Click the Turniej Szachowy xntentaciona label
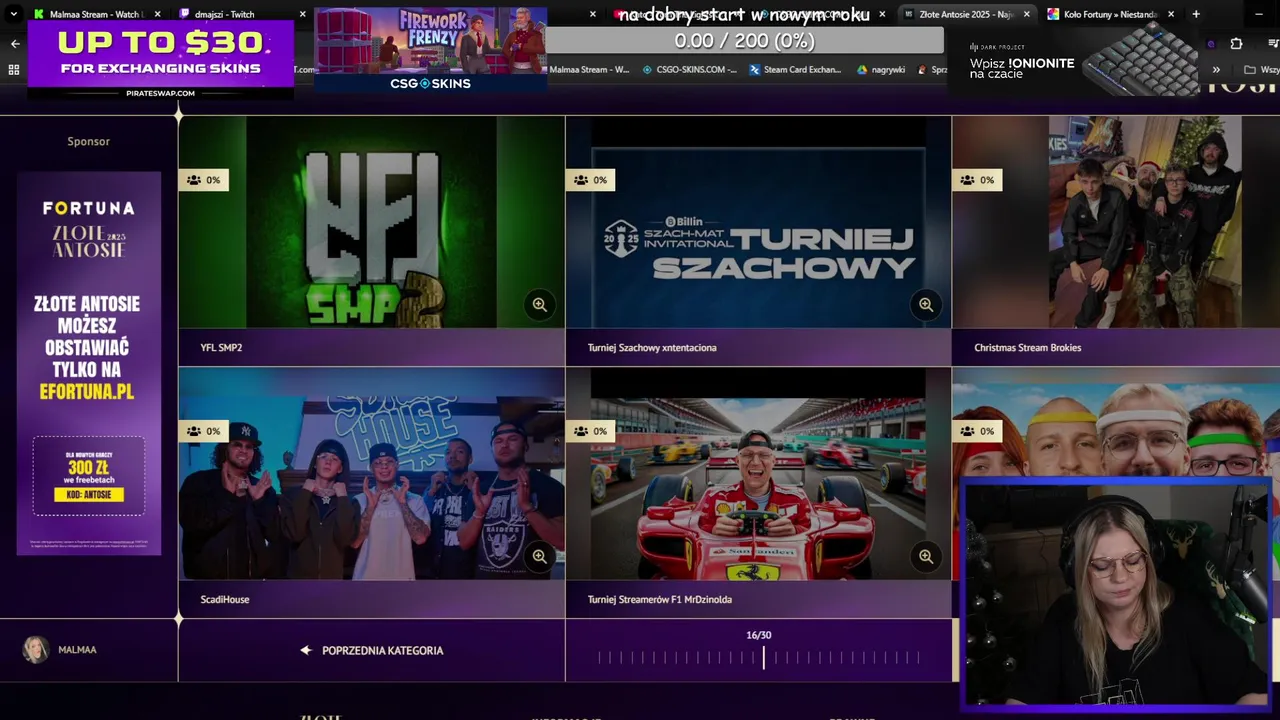1280x720 pixels. (652, 348)
